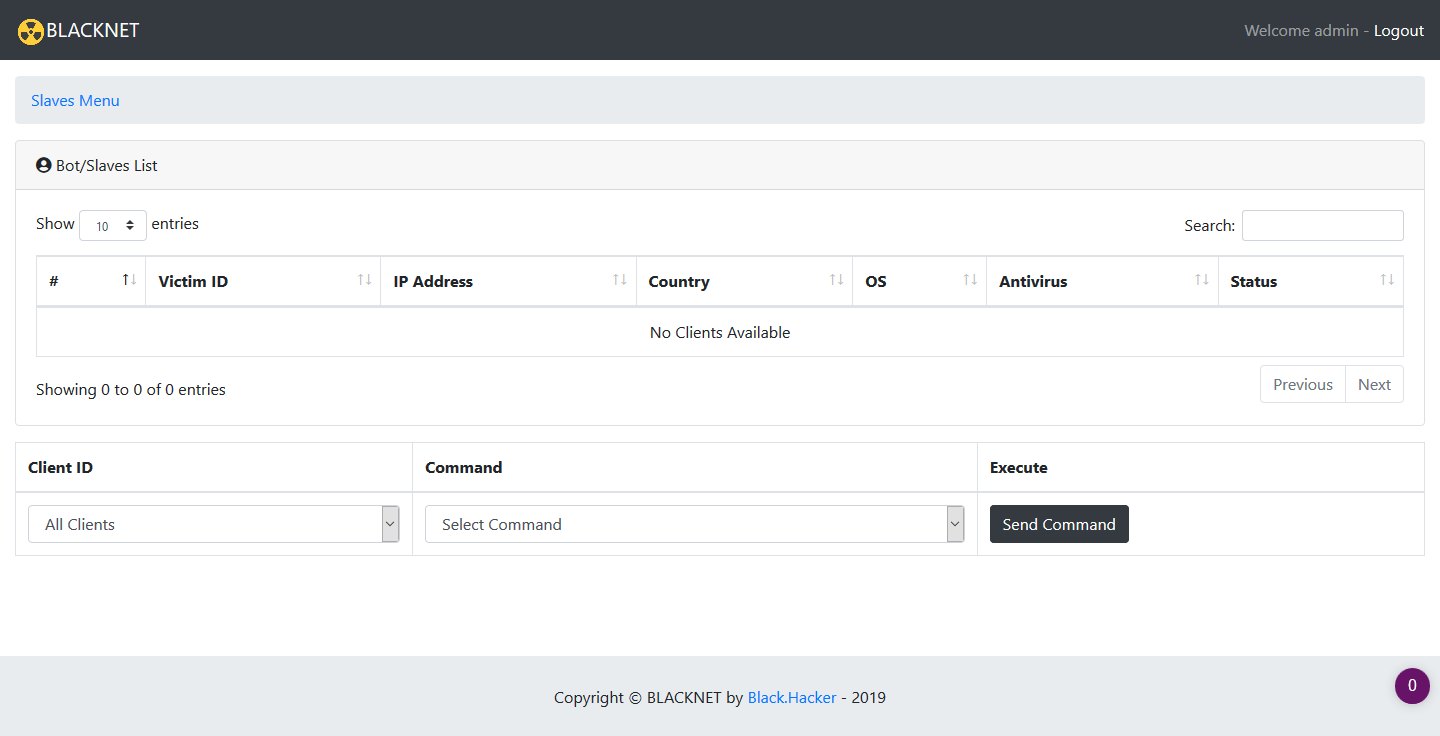Image resolution: width=1440 pixels, height=736 pixels.
Task: Open the Slaves Menu breadcrumb link
Action: point(75,100)
